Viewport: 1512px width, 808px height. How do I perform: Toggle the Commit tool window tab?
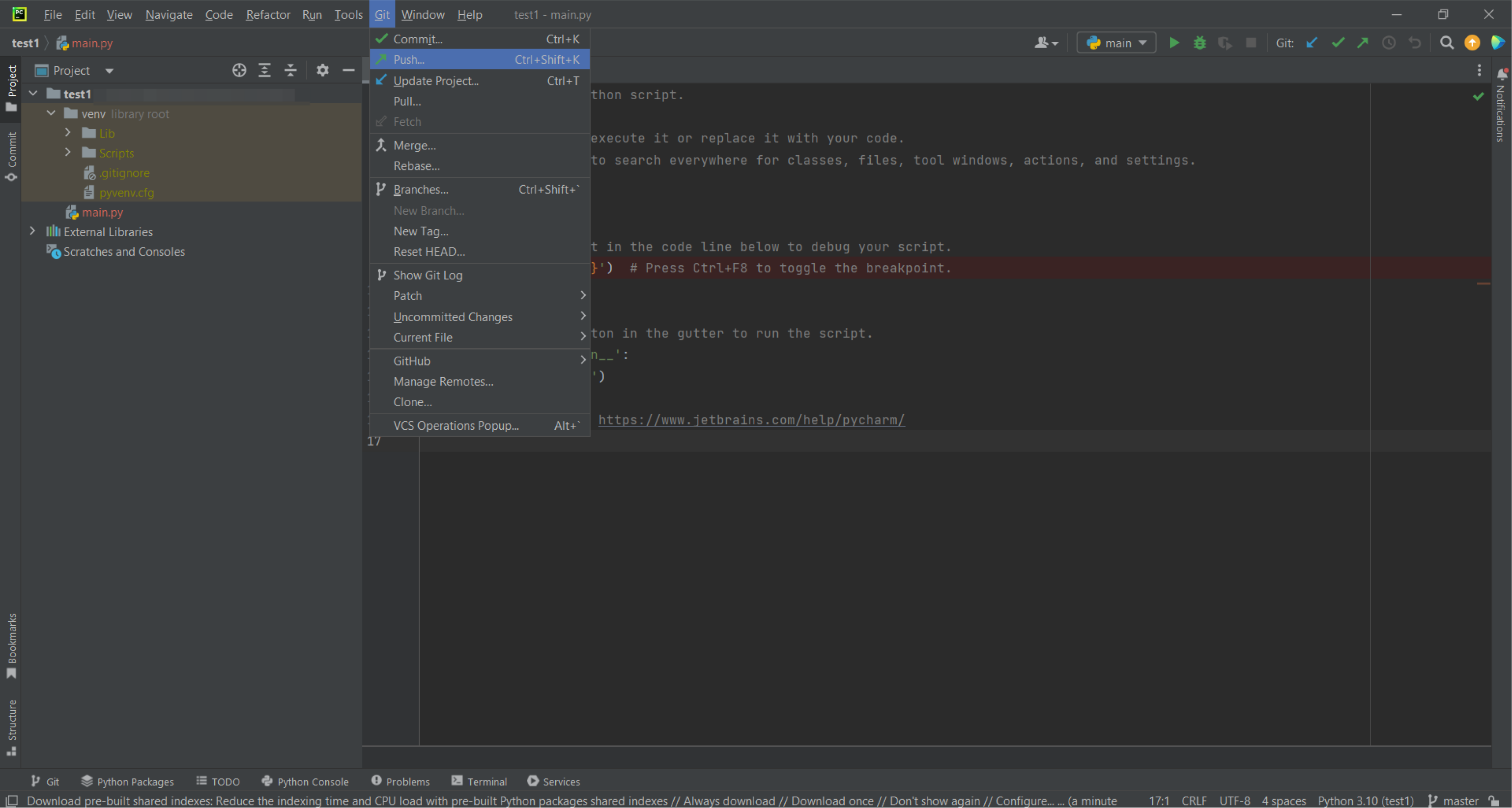tap(11, 157)
